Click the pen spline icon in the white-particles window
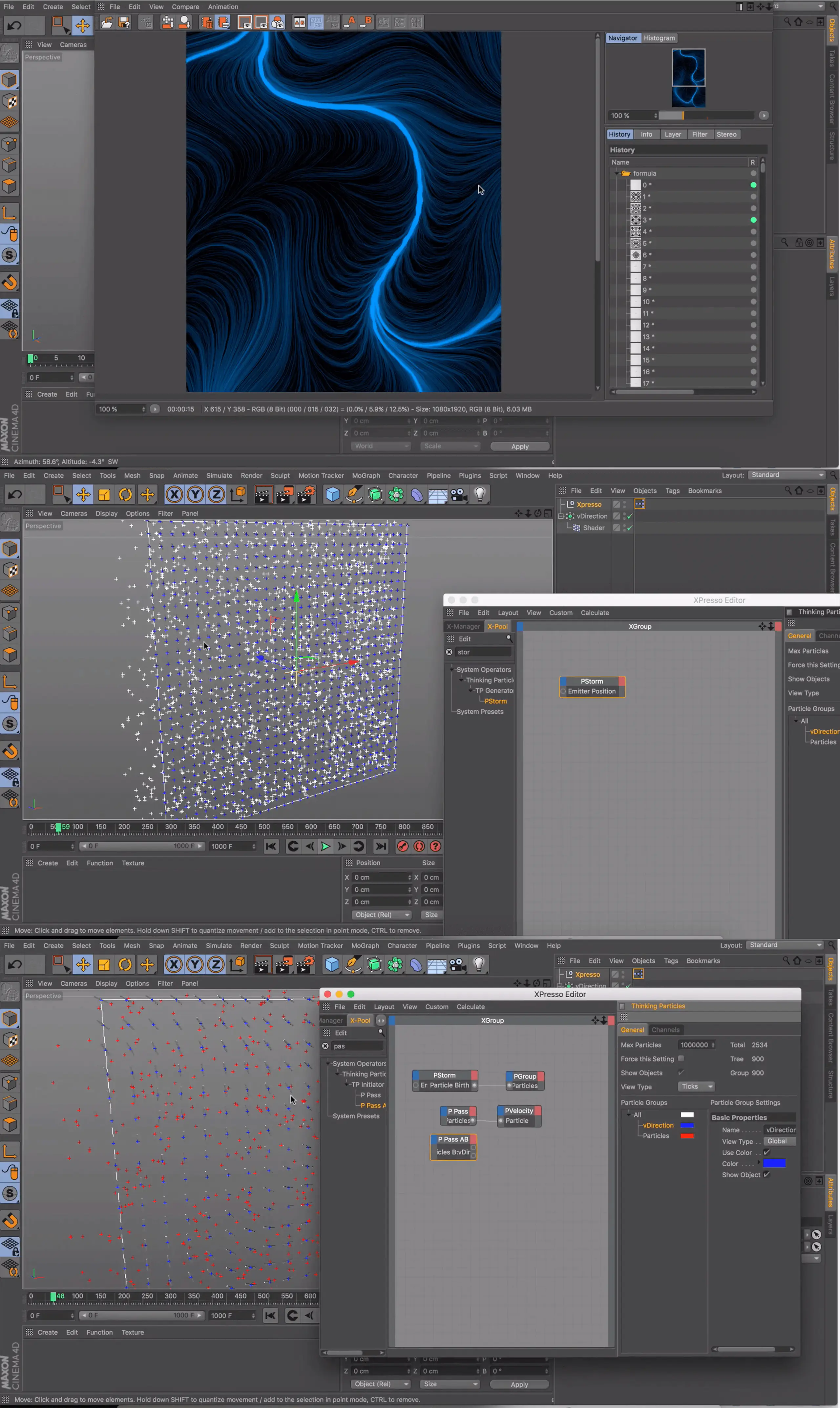This screenshot has width=840, height=1408. (354, 495)
